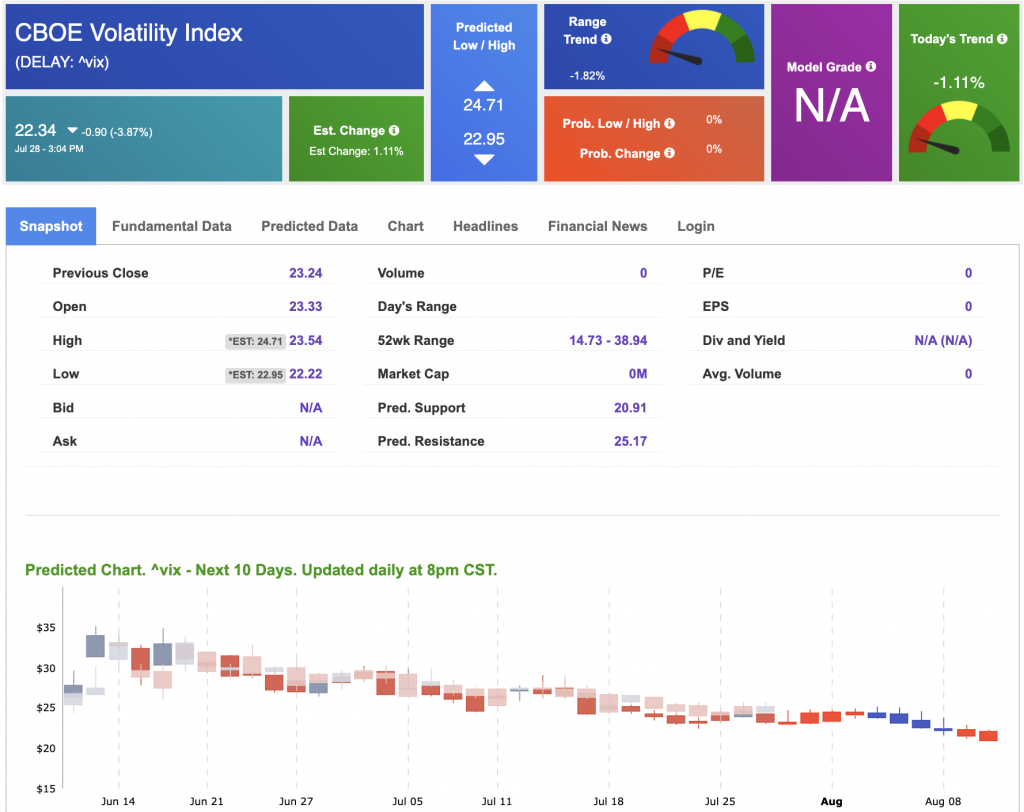Click the EPS value 0
This screenshot has width=1024, height=812.
tap(968, 306)
